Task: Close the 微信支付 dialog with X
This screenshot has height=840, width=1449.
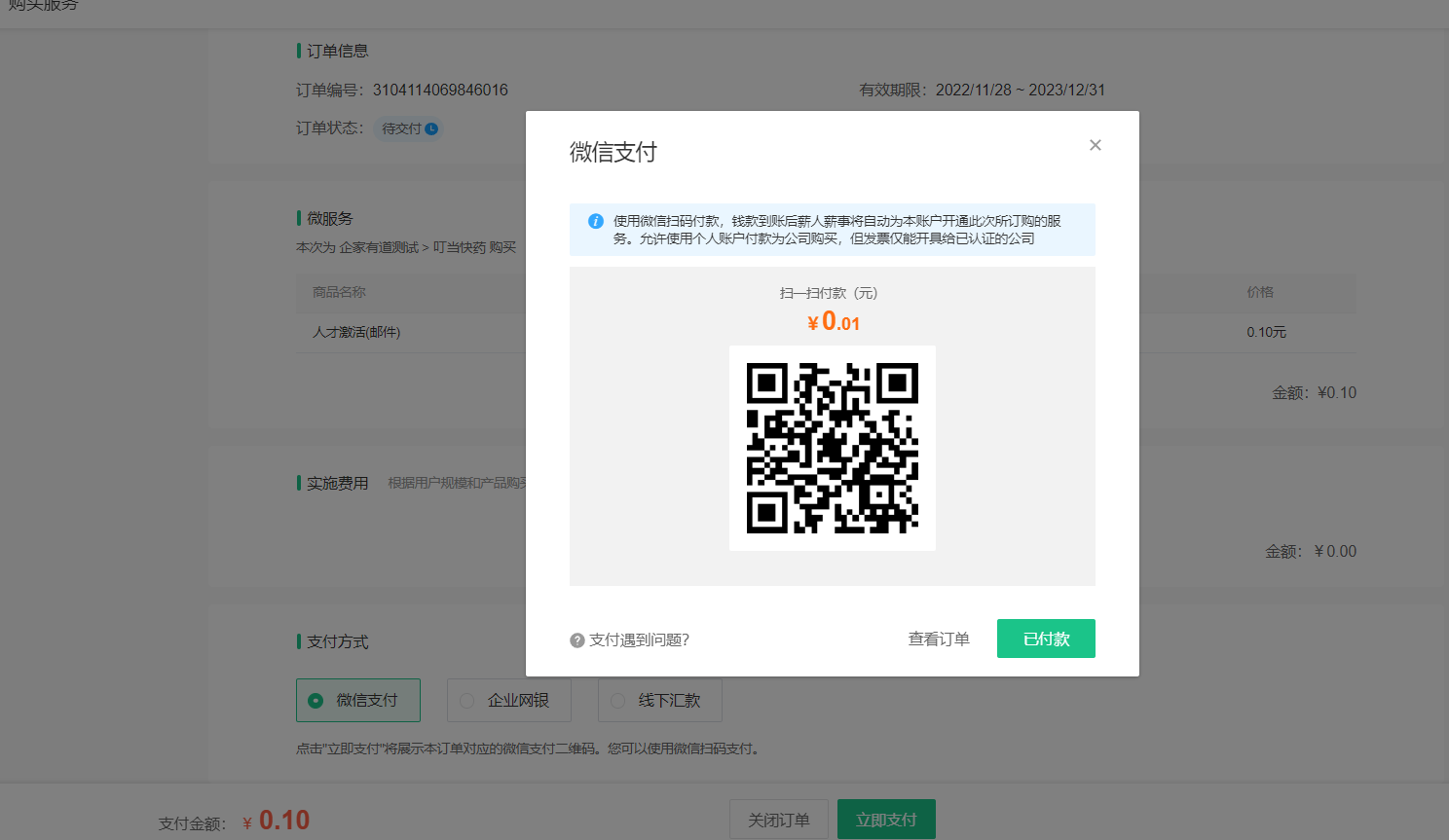Action: [x=1096, y=145]
